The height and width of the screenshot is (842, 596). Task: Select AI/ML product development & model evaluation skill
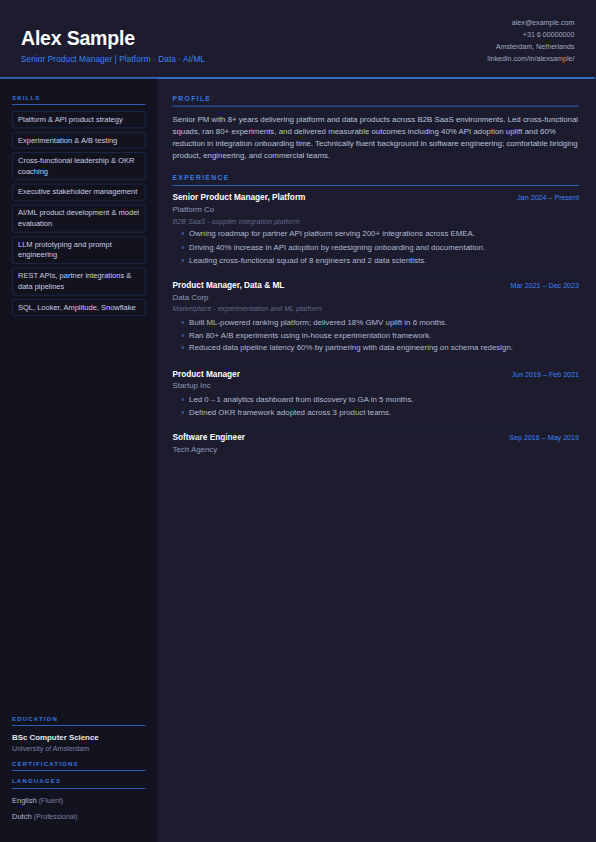(78, 218)
